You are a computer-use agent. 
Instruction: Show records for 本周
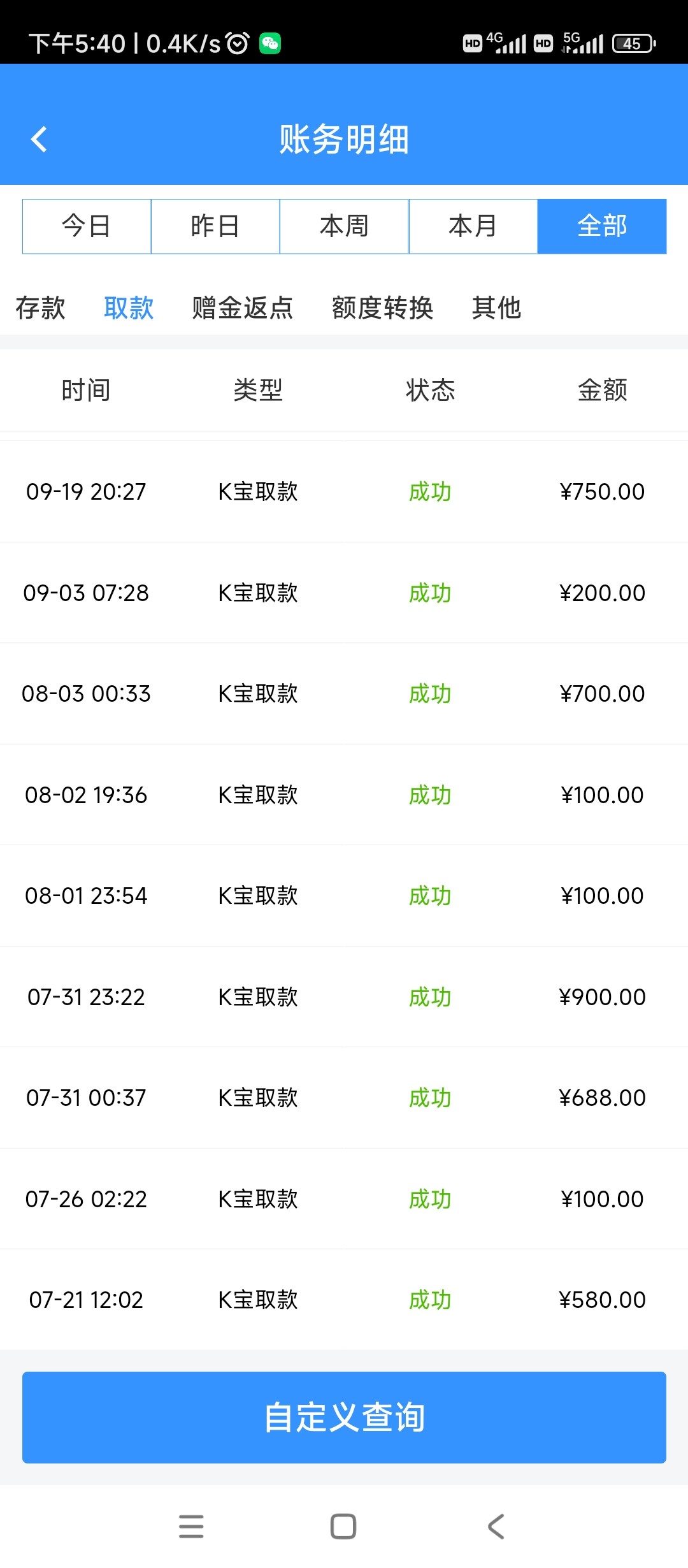(x=344, y=226)
